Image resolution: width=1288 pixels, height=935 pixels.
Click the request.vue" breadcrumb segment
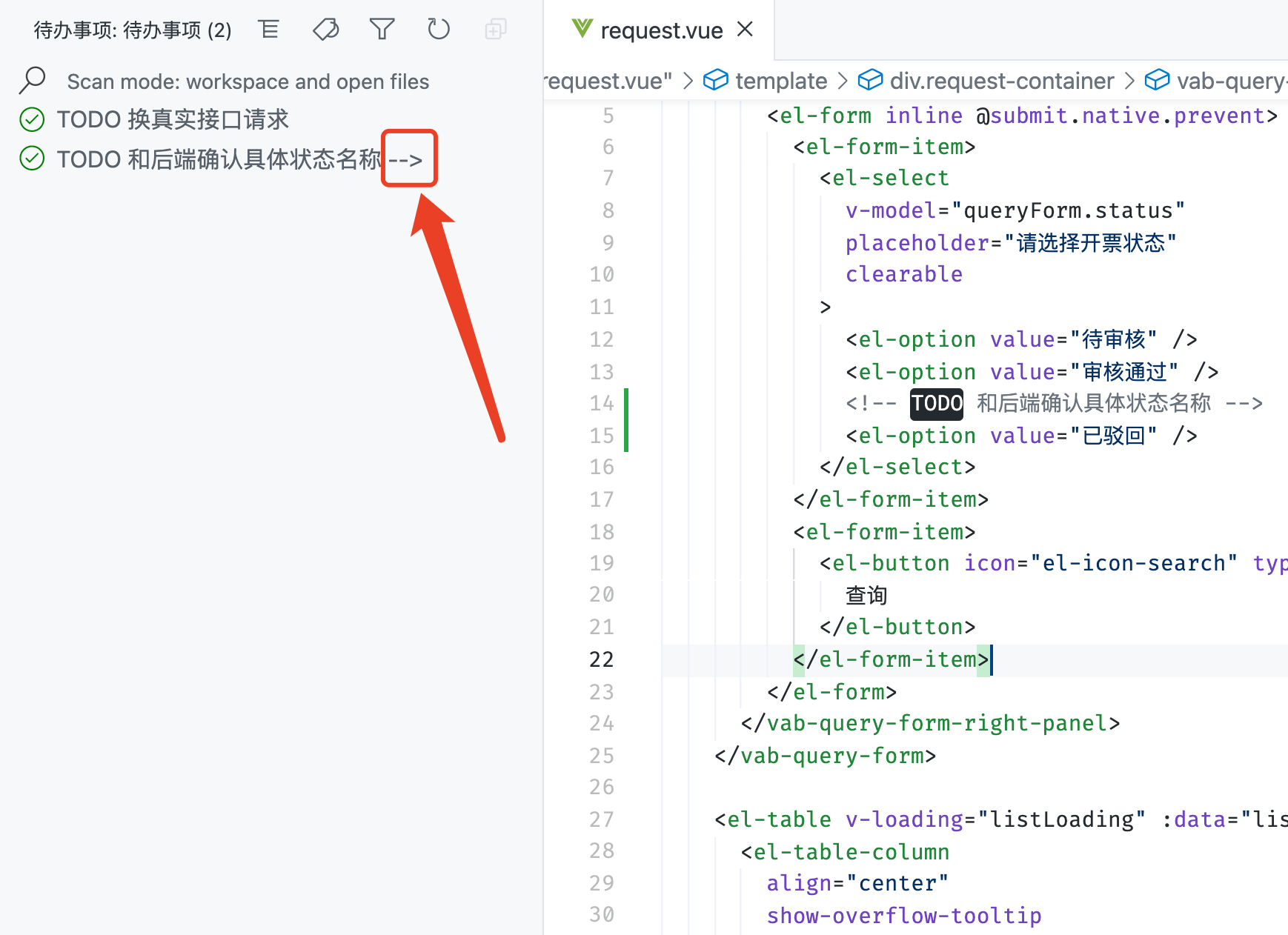coord(608,81)
